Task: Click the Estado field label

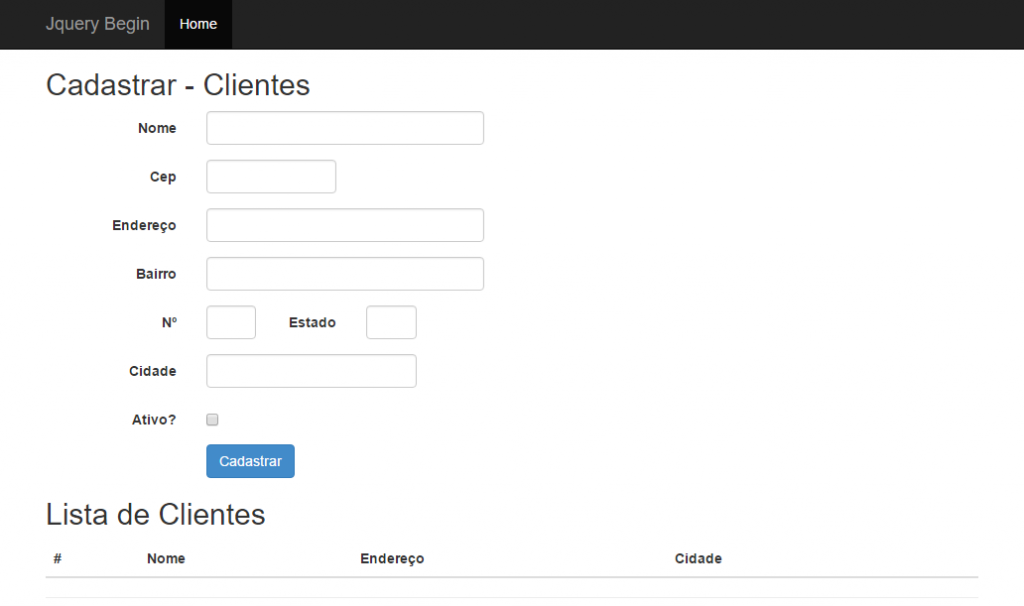Action: click(x=312, y=322)
